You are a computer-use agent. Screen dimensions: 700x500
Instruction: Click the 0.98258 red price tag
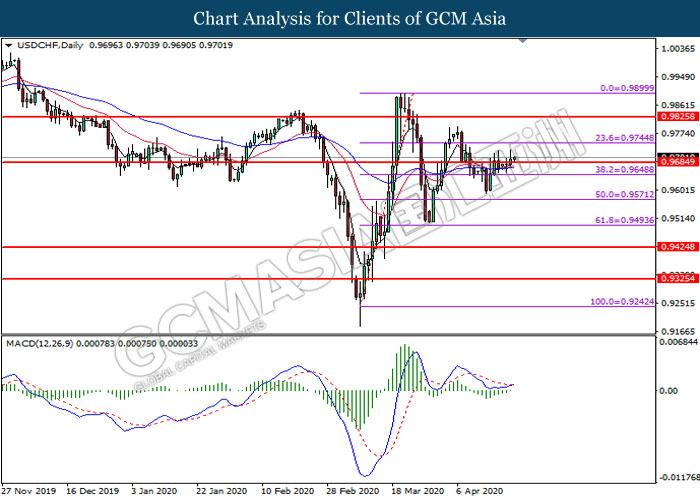[x=677, y=117]
